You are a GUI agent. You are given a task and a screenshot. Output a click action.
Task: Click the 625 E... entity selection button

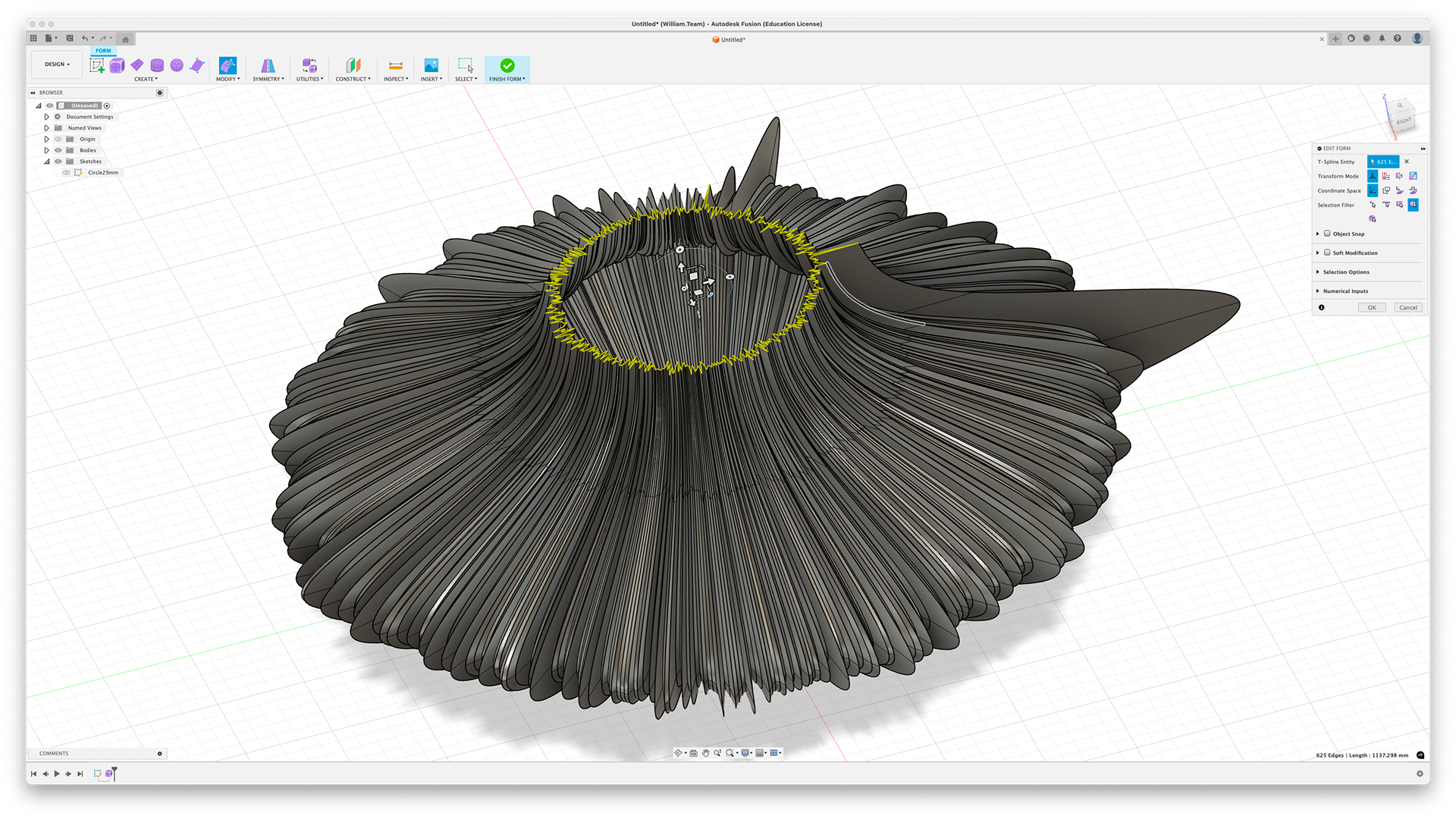1383,162
